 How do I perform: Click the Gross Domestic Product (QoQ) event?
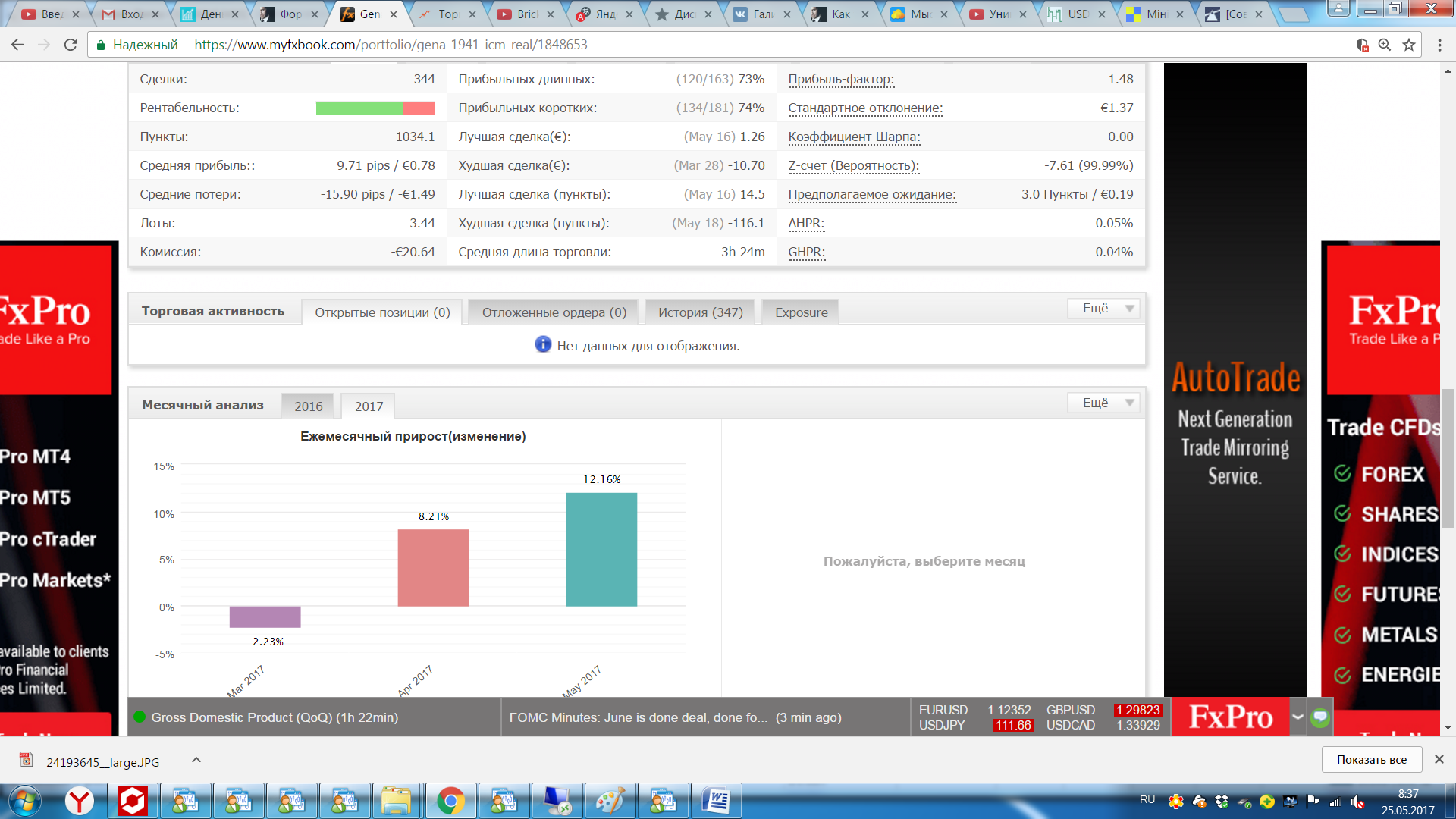tap(274, 717)
